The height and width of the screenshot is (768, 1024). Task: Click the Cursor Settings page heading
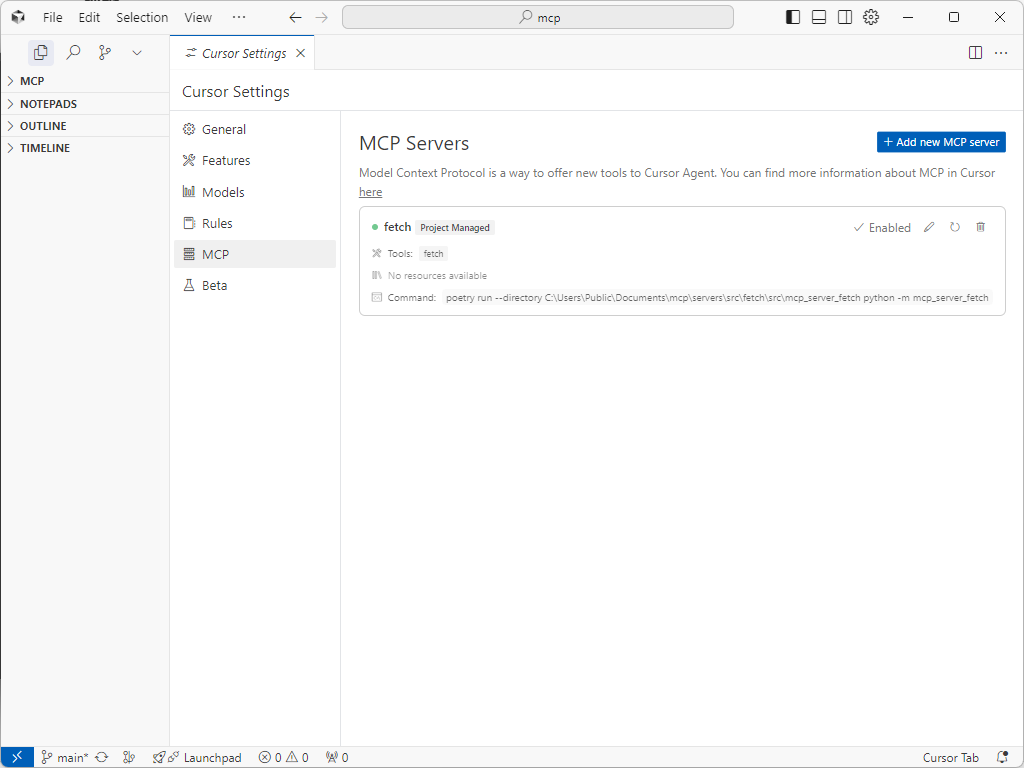coord(236,91)
